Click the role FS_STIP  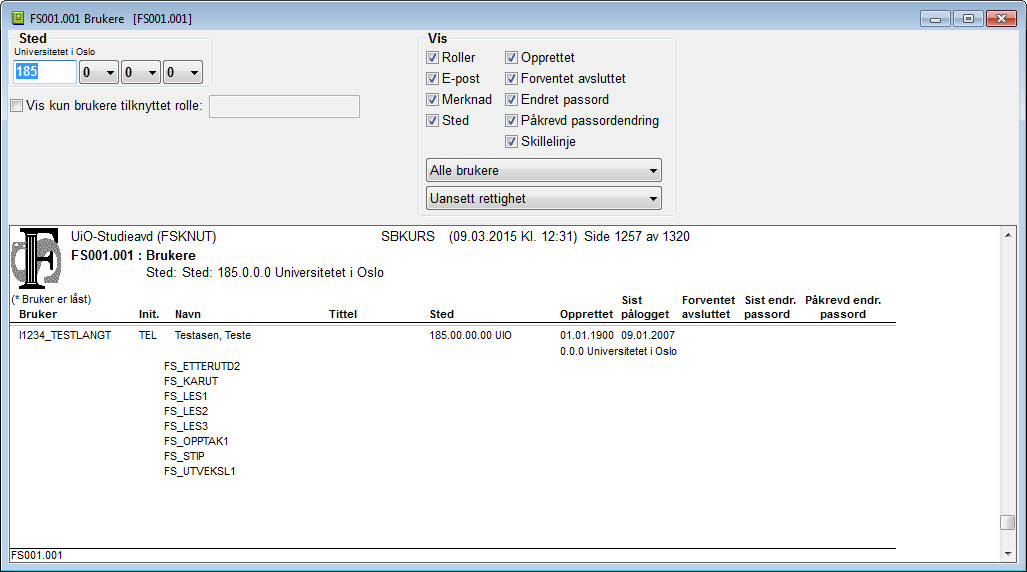click(x=184, y=457)
